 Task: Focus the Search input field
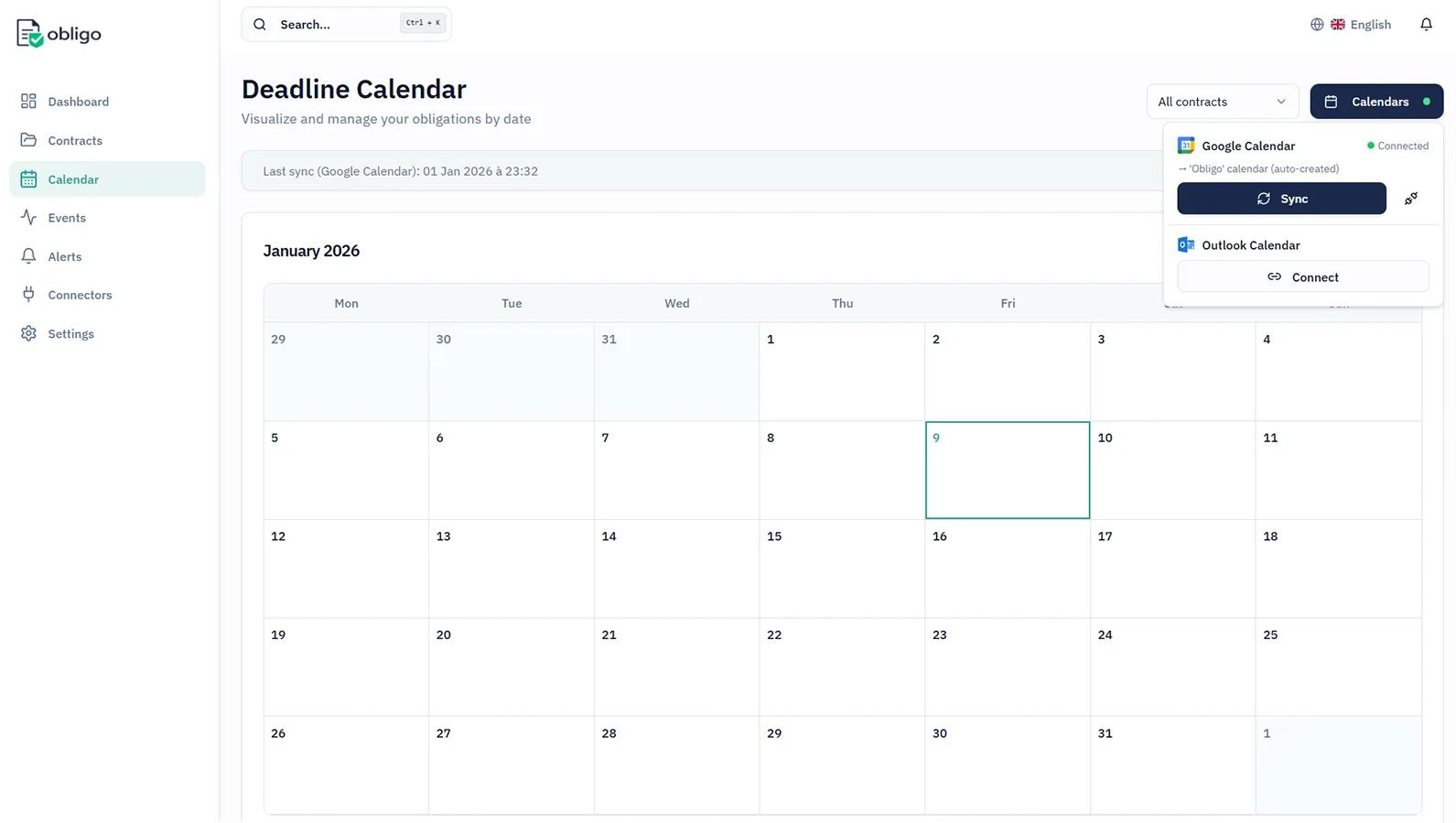(x=339, y=25)
